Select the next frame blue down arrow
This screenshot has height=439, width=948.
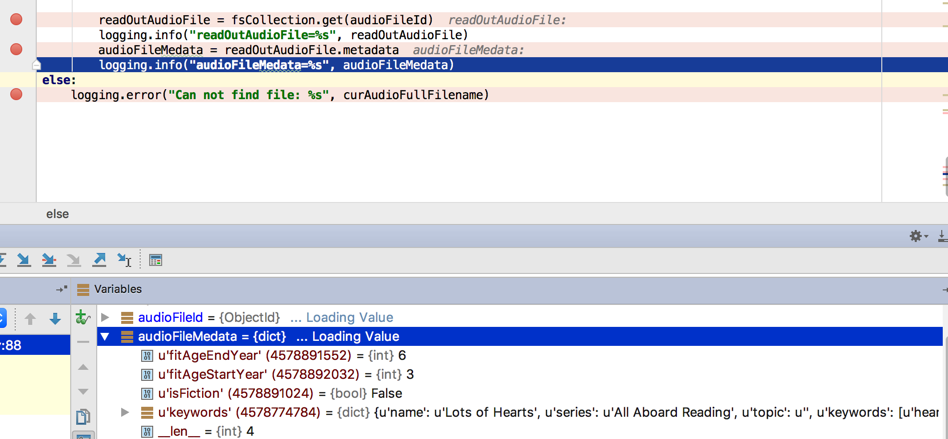coord(55,319)
